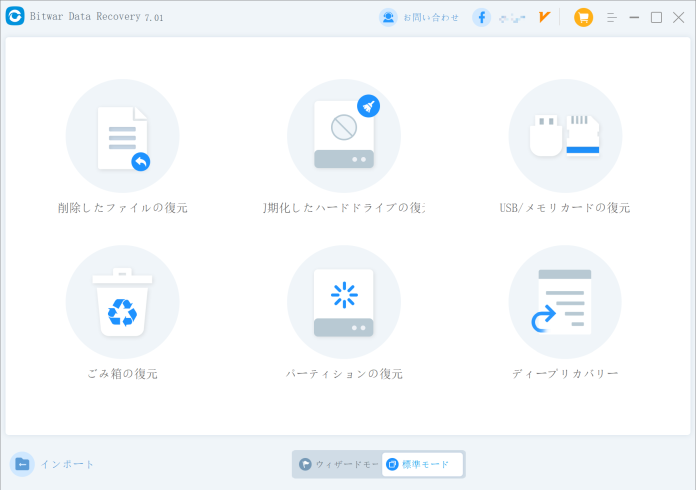Select standard mode (標準モード)

(422, 464)
